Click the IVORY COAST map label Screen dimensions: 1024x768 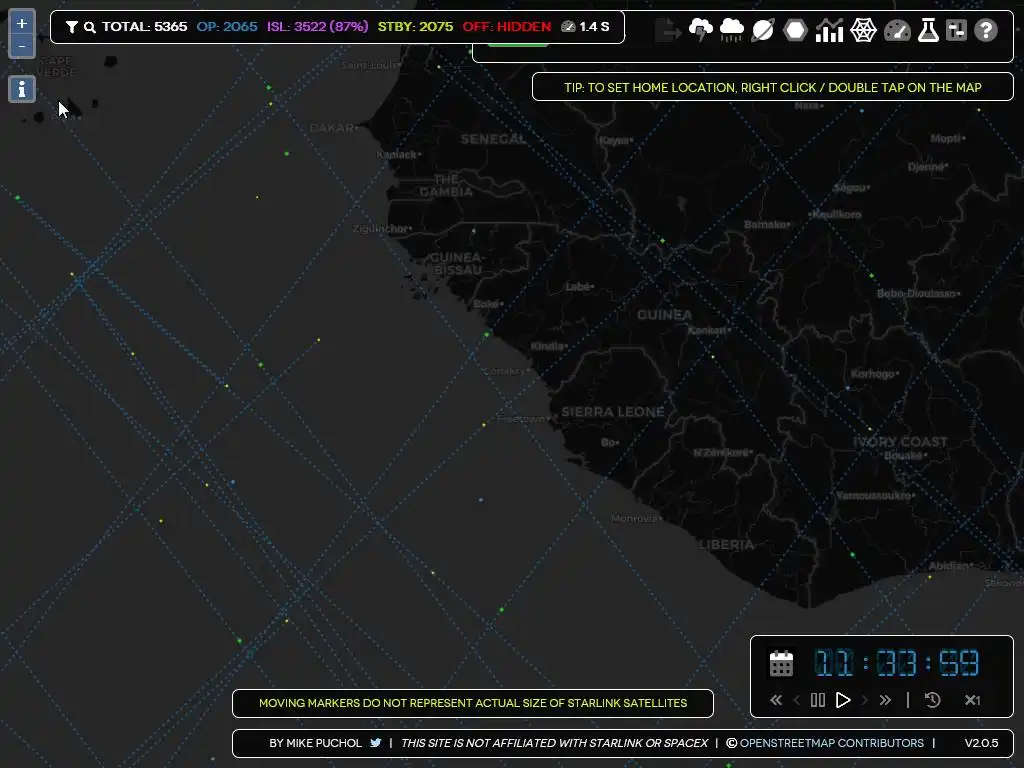pyautogui.click(x=900, y=442)
